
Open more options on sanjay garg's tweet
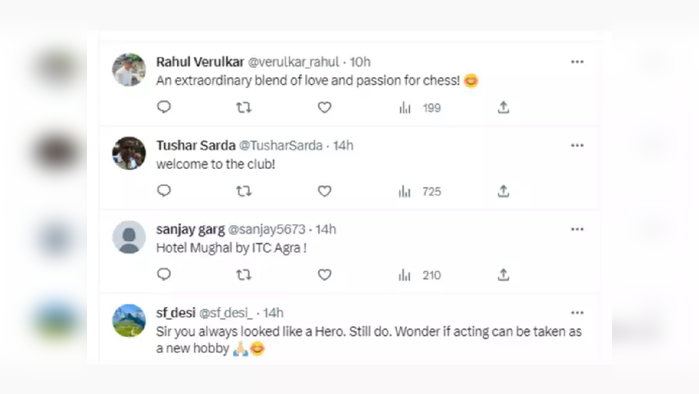tap(577, 230)
